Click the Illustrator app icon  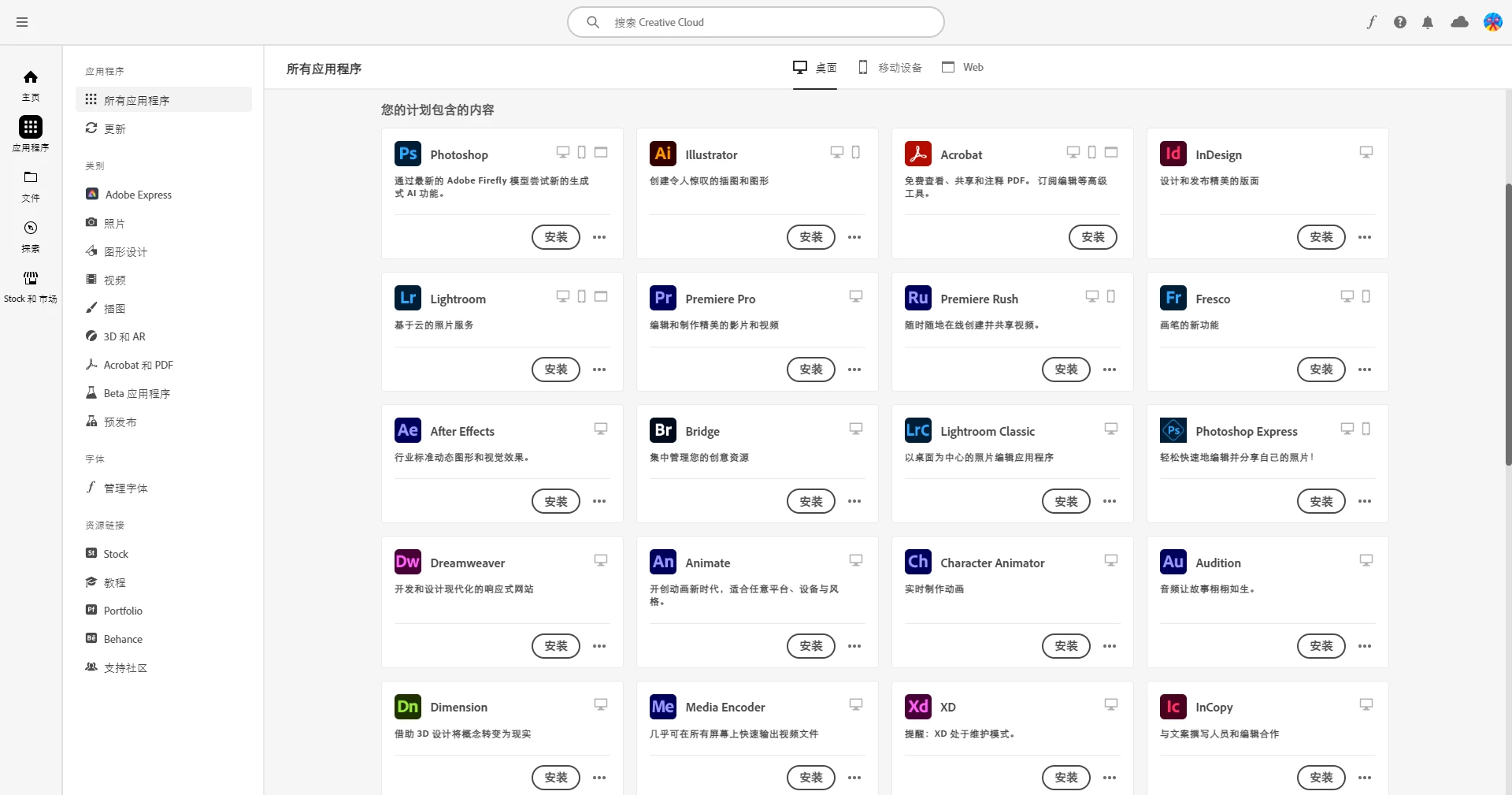(663, 154)
